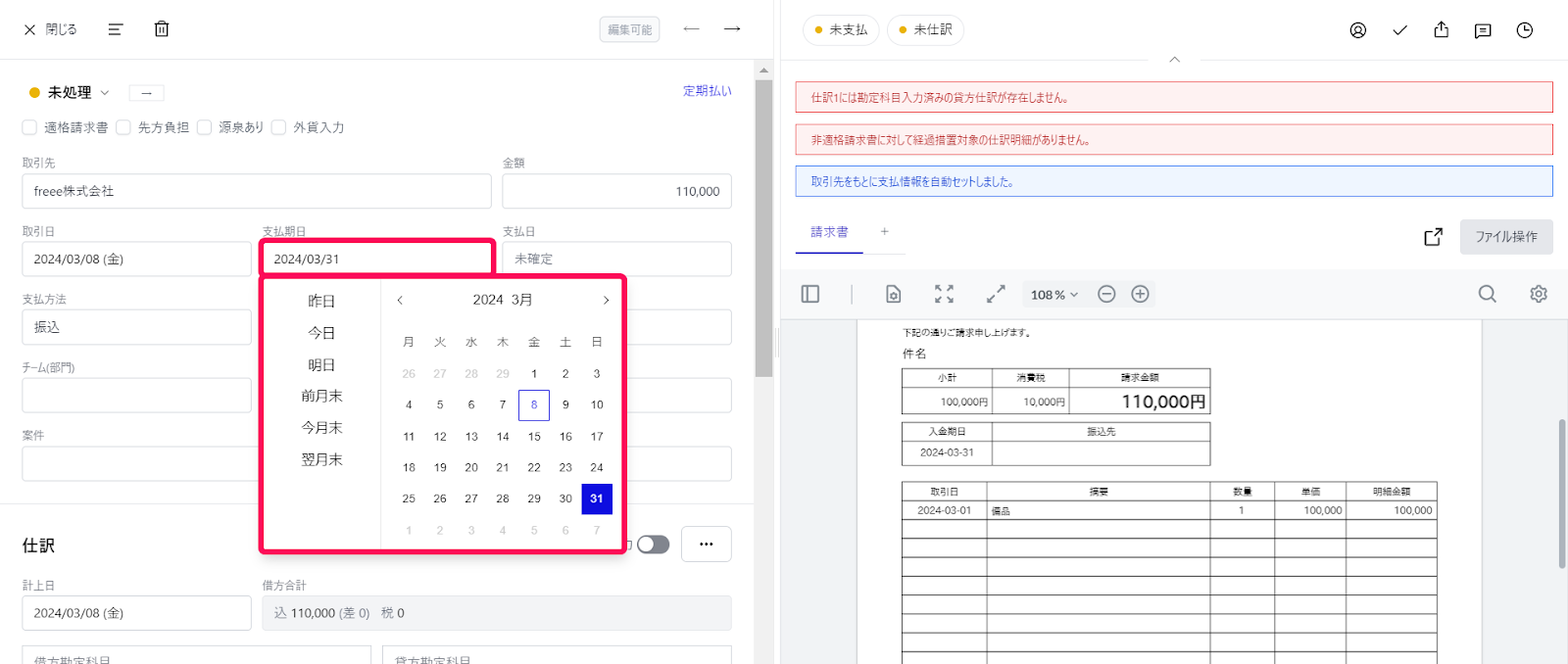Click the 支払期日 2024/03/31 field
1568x664 pixels.
pyautogui.click(x=376, y=259)
